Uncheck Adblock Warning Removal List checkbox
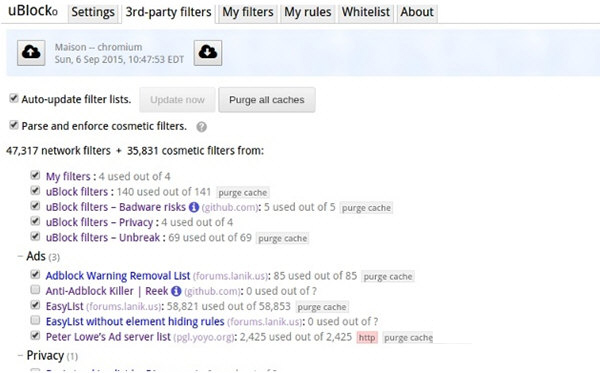The image size is (600, 373). tap(35, 274)
